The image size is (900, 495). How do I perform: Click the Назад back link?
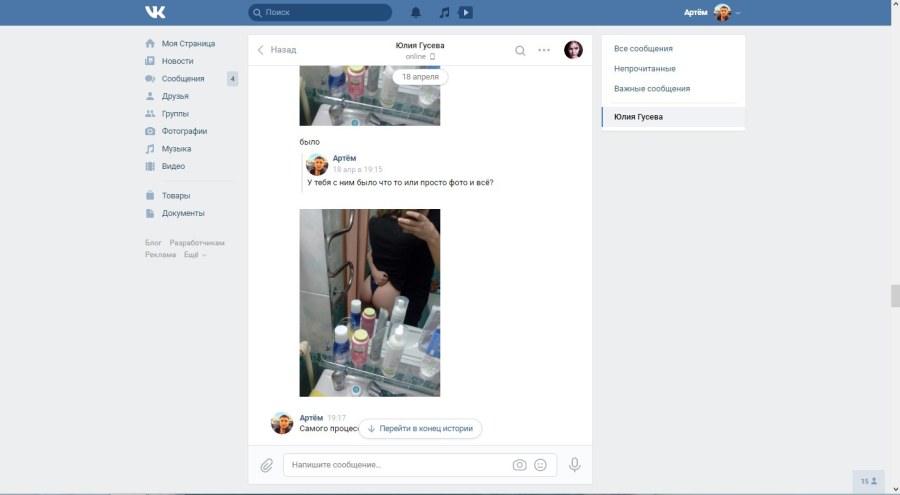coord(277,50)
